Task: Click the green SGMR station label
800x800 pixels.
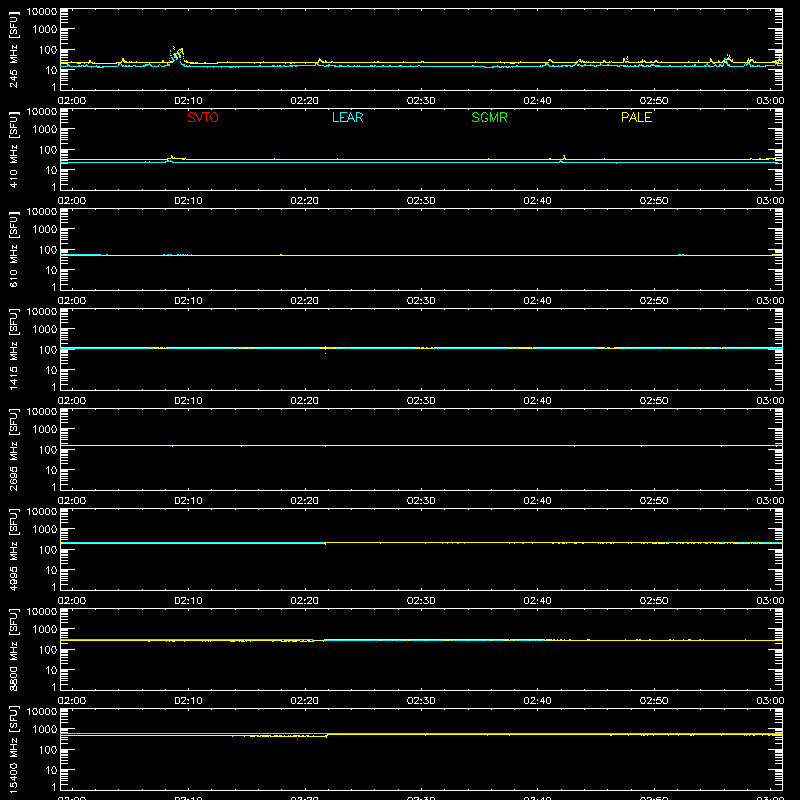Action: click(x=489, y=117)
